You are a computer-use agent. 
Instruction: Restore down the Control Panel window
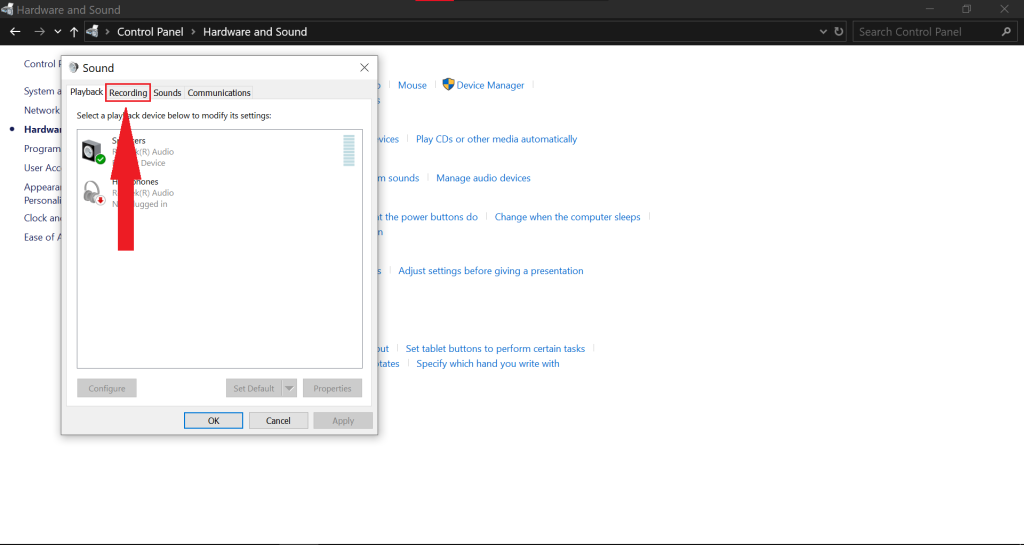(x=967, y=9)
